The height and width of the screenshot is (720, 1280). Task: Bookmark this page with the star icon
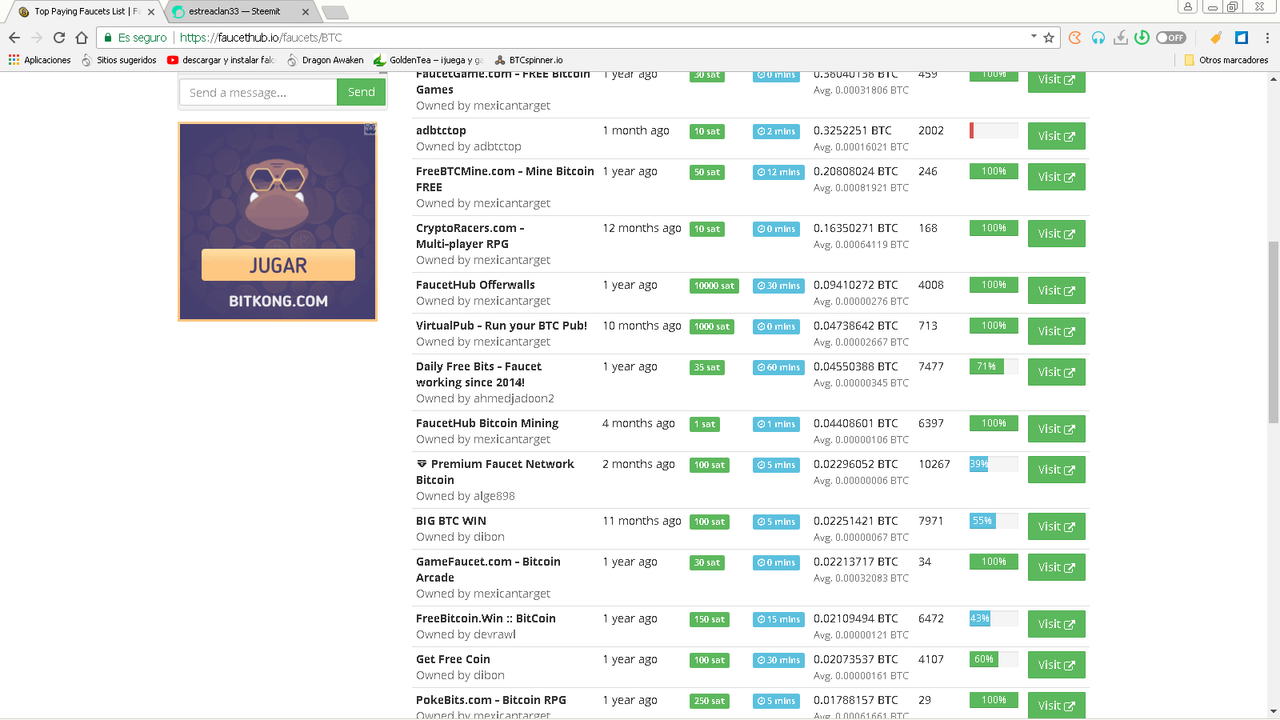[x=1049, y=38]
